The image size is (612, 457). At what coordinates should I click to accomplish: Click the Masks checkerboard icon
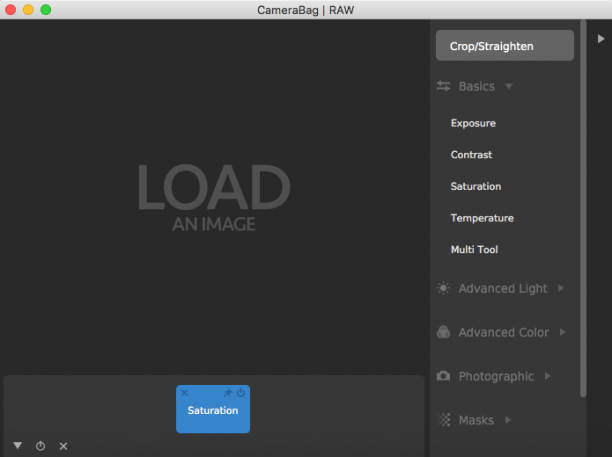(x=445, y=420)
